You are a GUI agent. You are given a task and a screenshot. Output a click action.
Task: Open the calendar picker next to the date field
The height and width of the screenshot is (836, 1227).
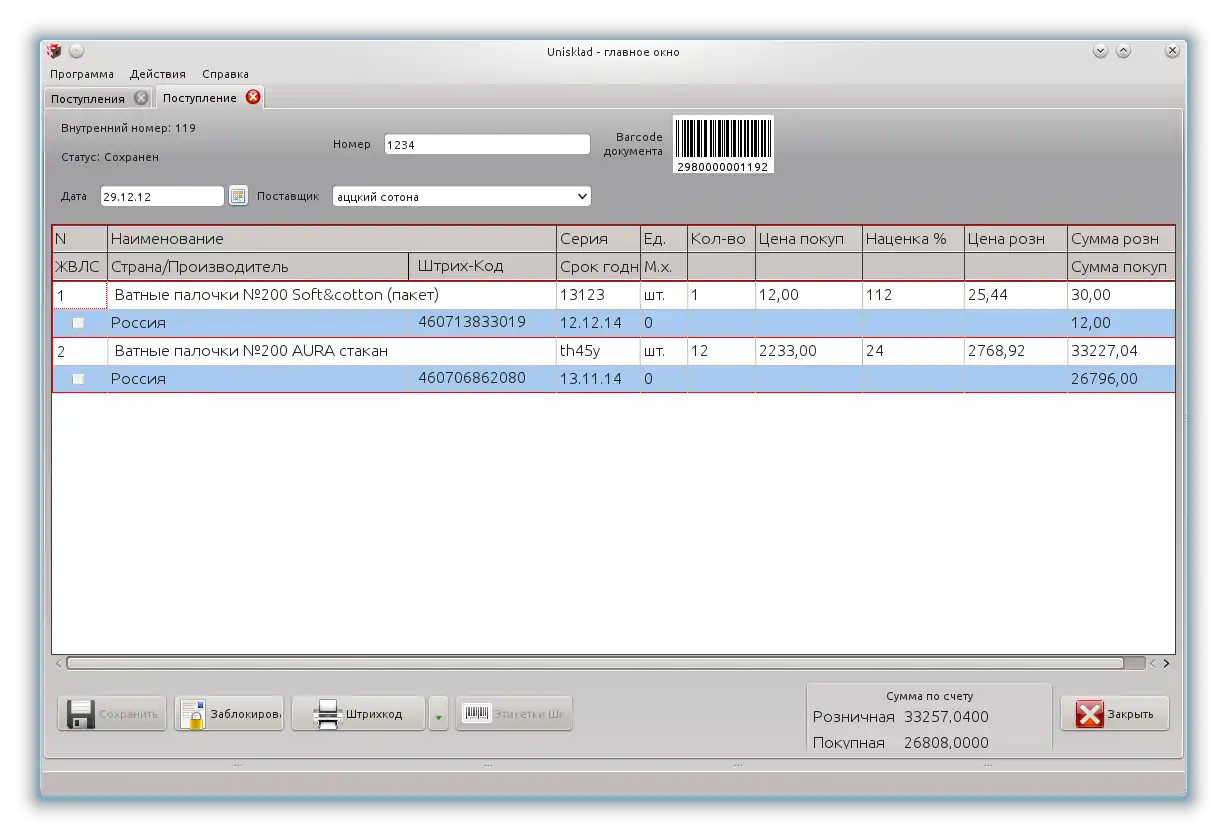(238, 196)
